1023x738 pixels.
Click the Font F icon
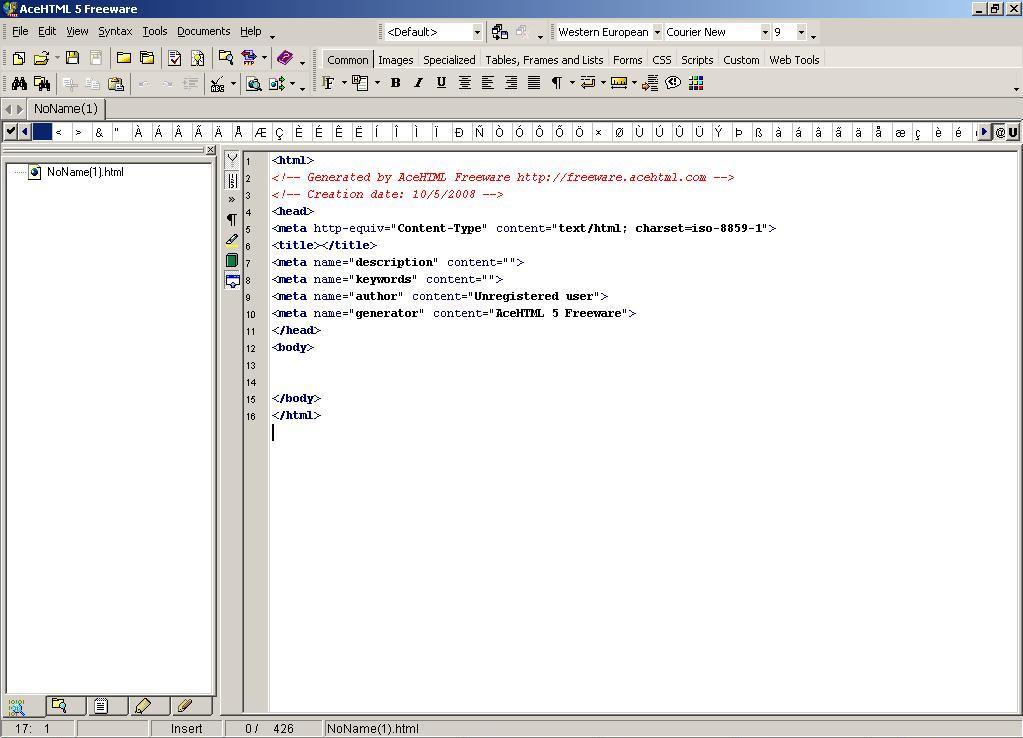tap(328, 83)
